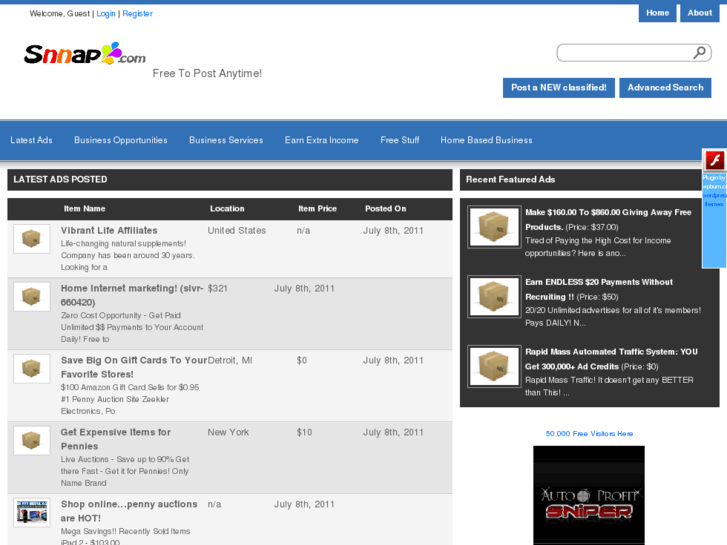This screenshot has height=545, width=727.
Task: Open the About tab
Action: click(700, 13)
